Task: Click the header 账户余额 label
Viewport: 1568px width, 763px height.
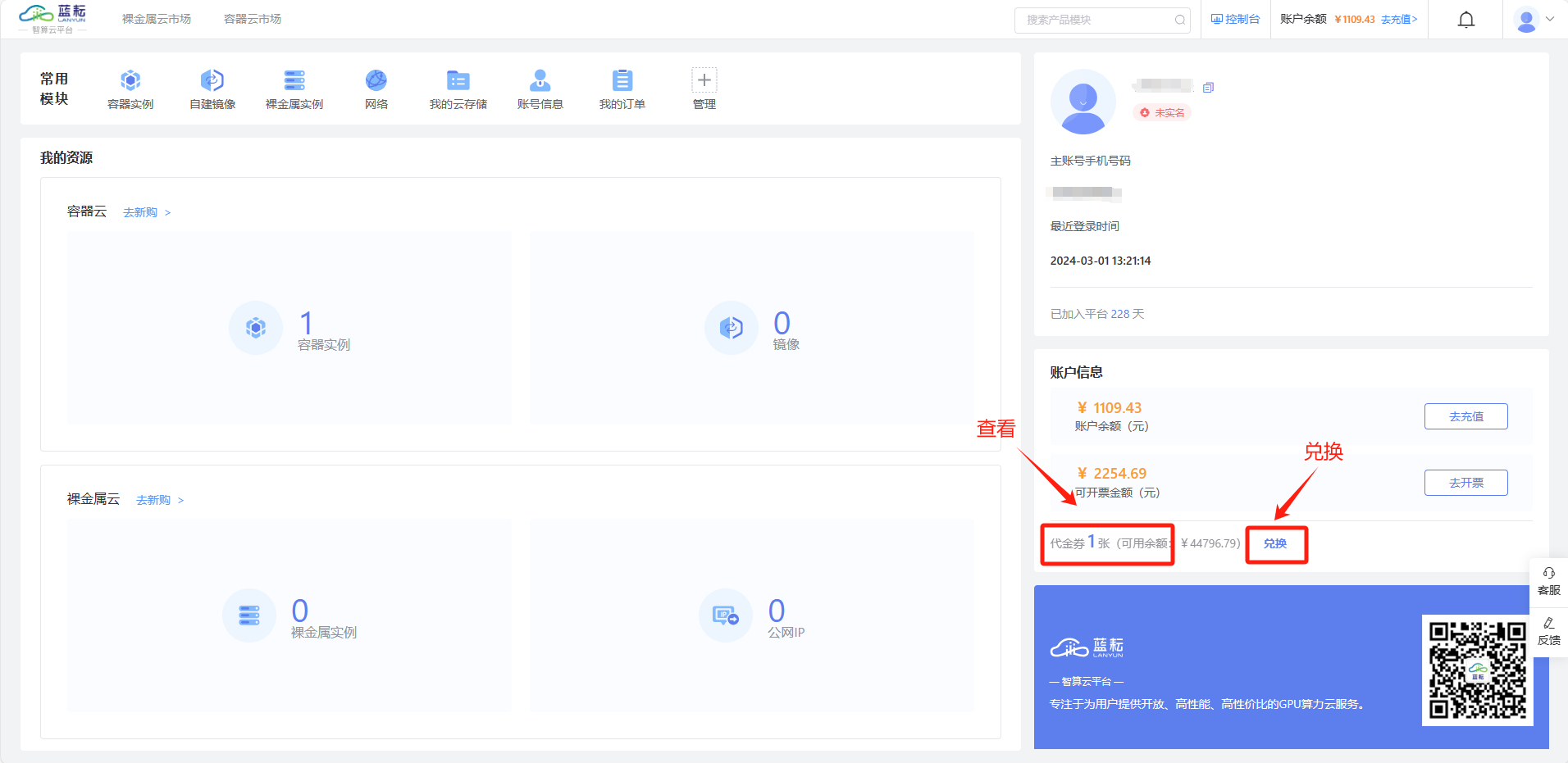Action: pos(1303,19)
